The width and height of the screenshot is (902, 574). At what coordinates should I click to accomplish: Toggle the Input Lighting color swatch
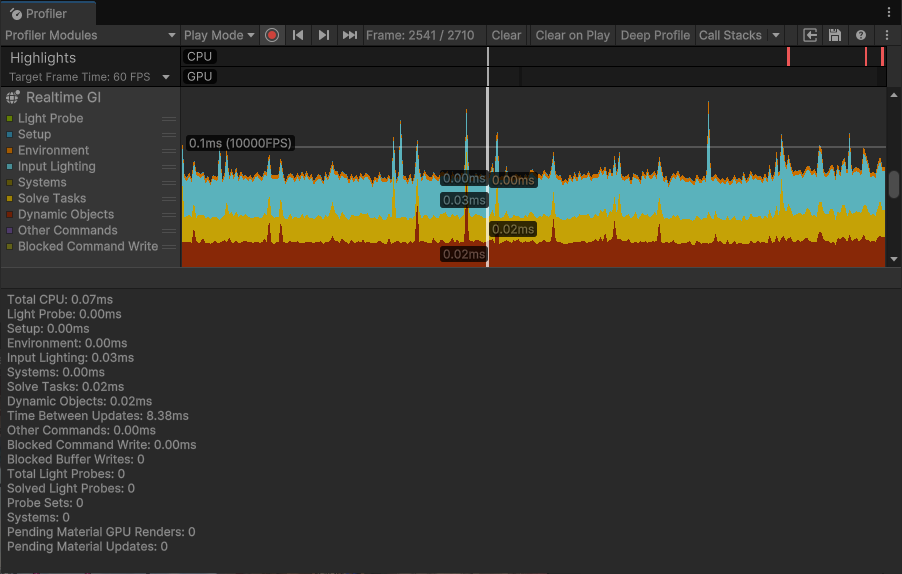click(x=10, y=167)
